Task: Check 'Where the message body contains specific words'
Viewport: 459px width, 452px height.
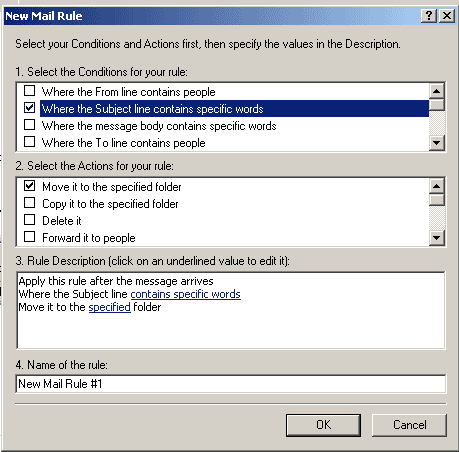Action: click(30, 125)
